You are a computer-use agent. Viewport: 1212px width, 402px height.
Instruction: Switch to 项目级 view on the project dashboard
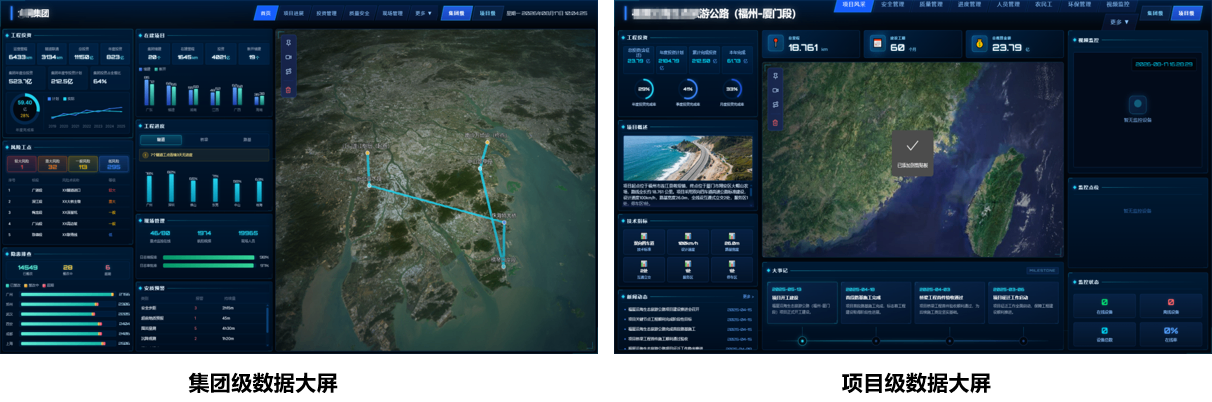pyautogui.click(x=1186, y=13)
